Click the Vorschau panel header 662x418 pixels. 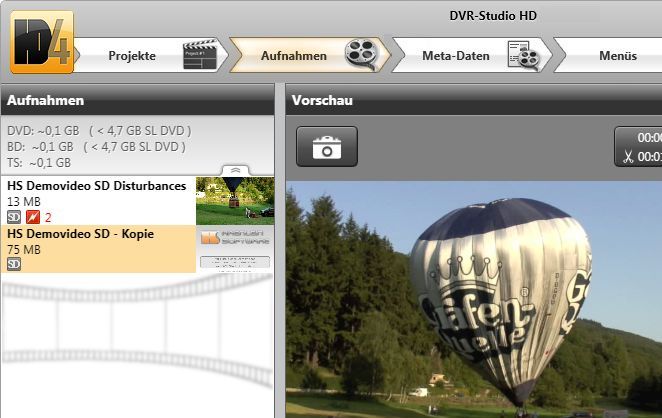[474, 100]
